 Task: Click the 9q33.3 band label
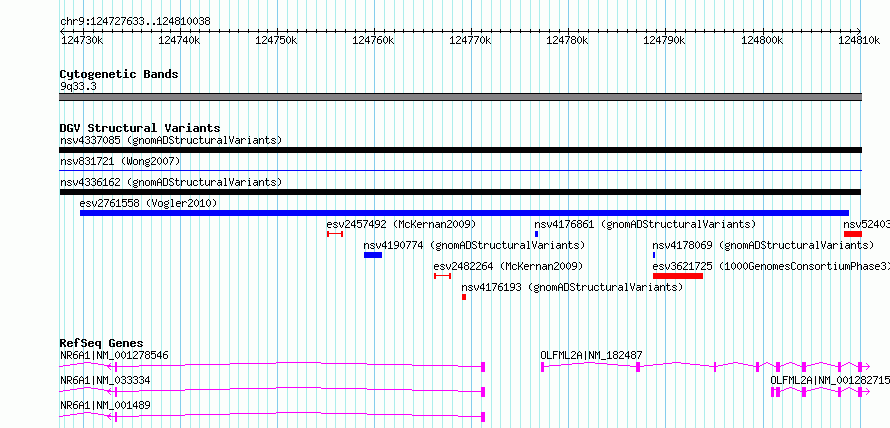pos(78,86)
